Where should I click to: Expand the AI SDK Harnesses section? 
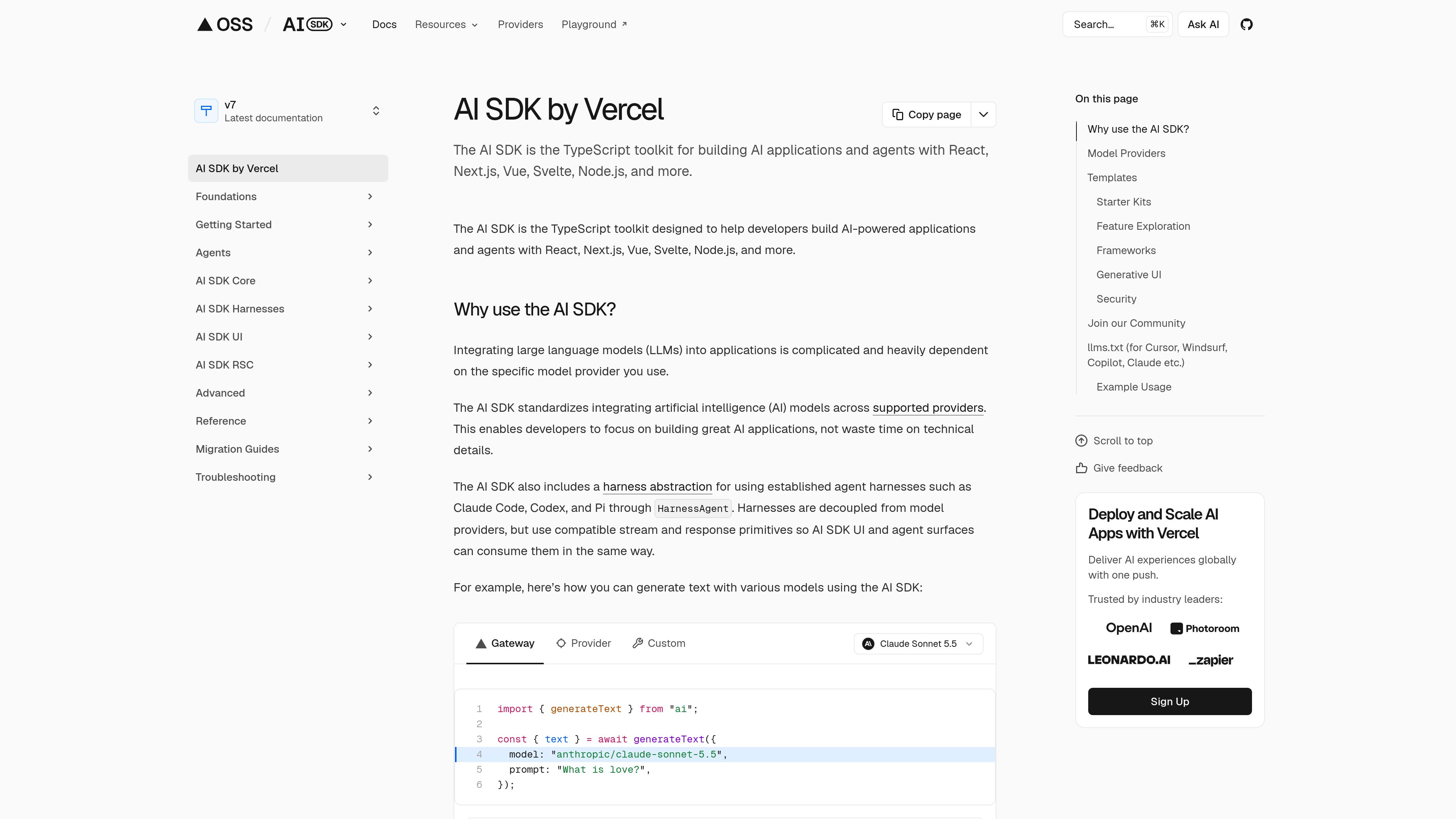point(288,309)
